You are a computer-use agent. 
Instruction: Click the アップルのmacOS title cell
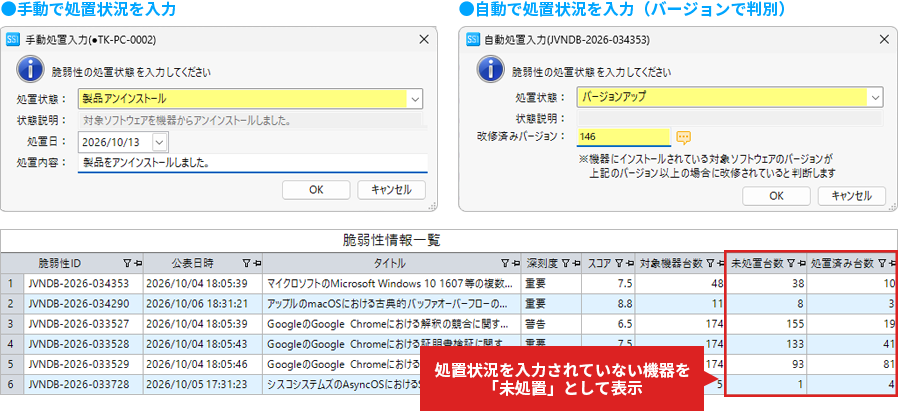391,304
